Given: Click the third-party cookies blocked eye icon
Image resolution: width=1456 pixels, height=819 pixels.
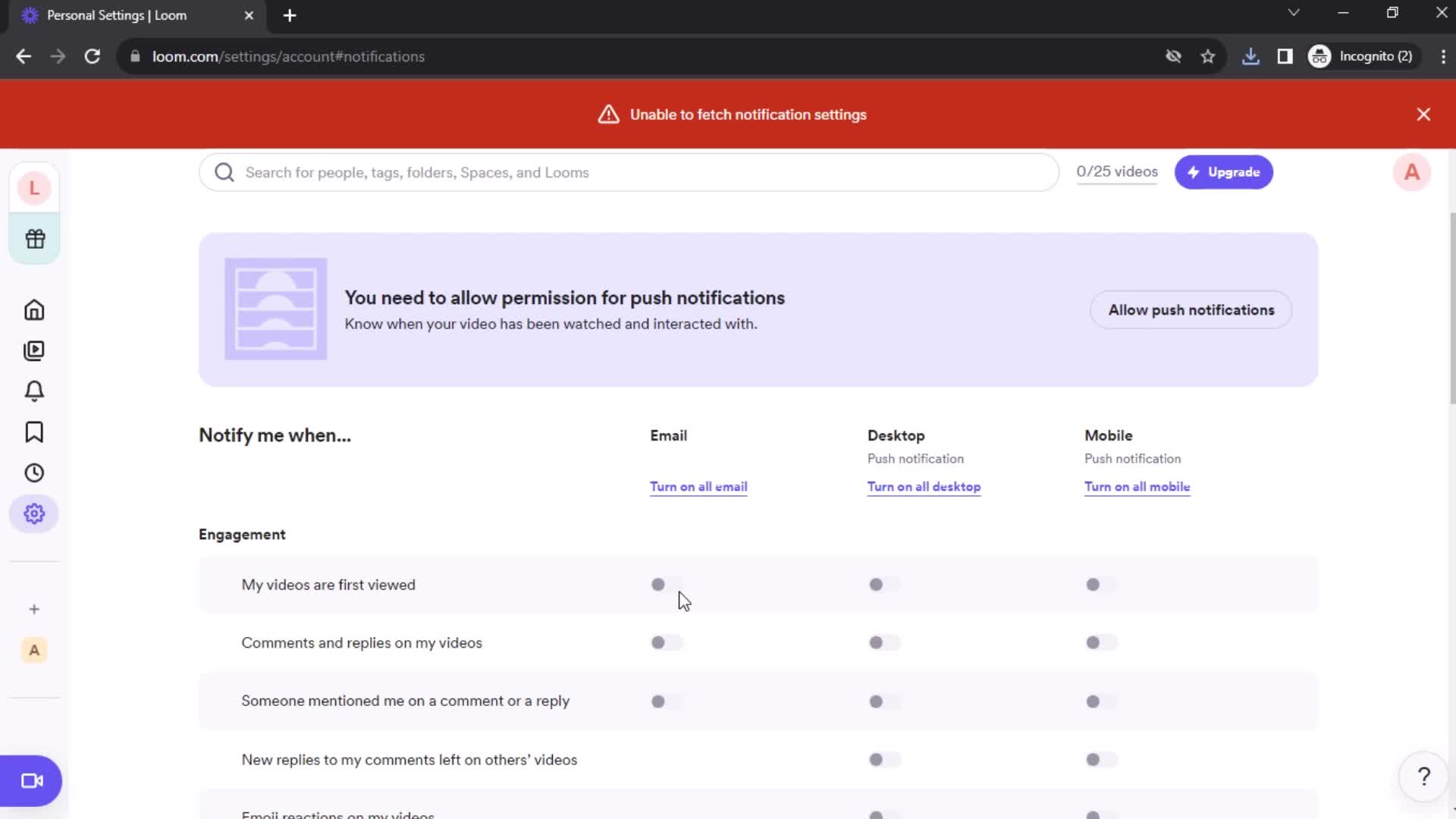Looking at the screenshot, I should click(1173, 56).
